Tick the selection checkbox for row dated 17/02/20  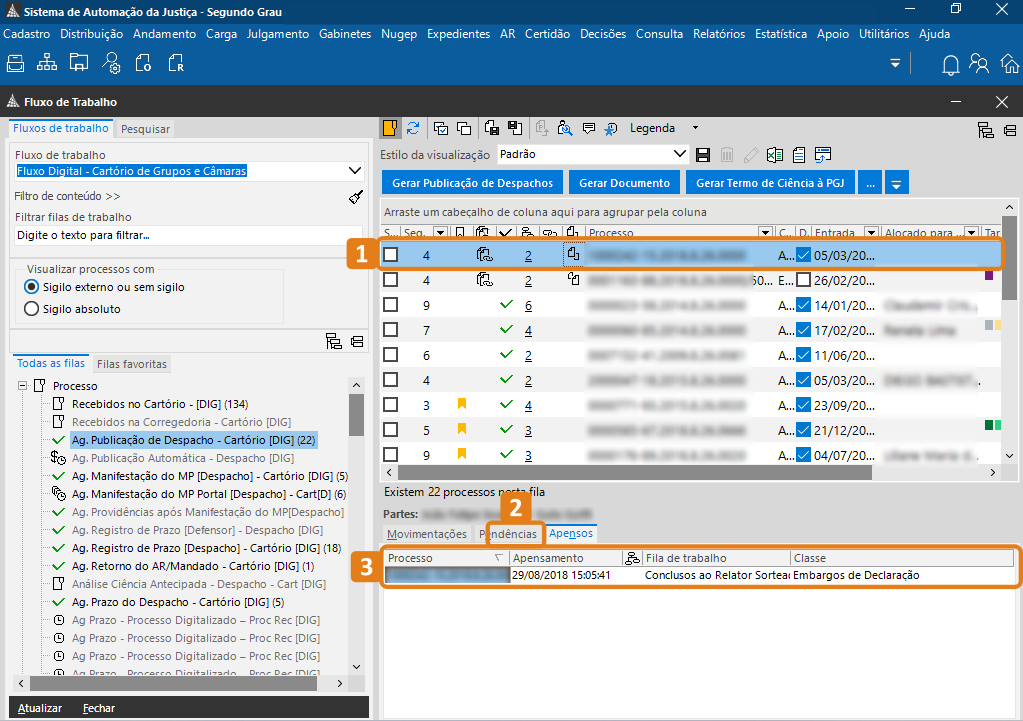(391, 330)
